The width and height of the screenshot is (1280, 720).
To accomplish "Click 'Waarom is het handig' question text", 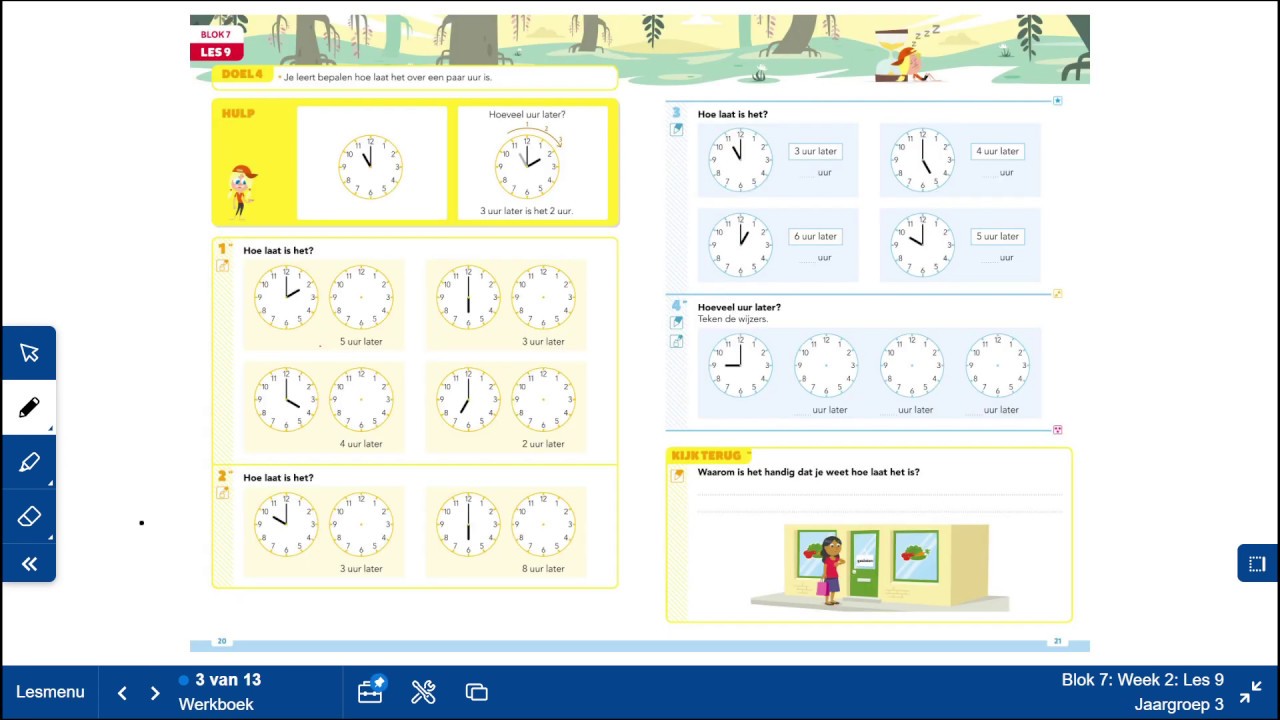I will pos(808,472).
